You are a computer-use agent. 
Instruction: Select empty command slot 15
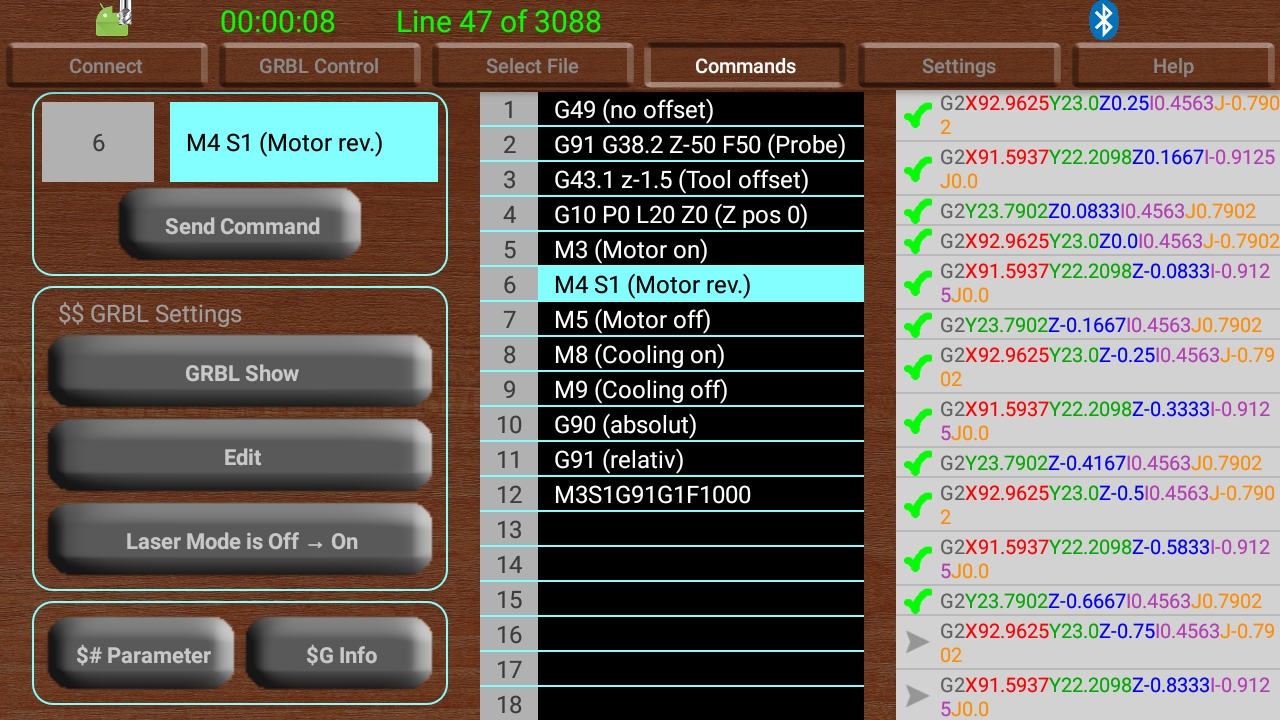[x=672, y=600]
